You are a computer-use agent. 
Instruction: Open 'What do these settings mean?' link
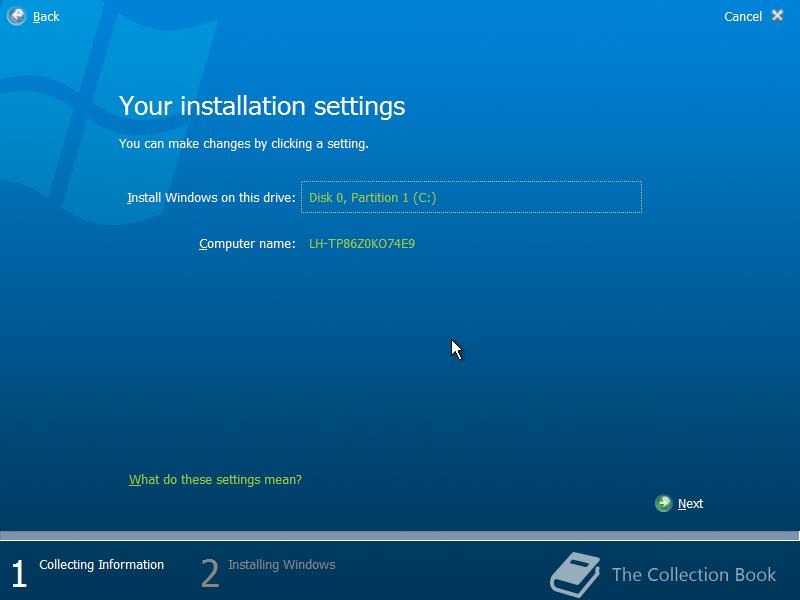215,480
